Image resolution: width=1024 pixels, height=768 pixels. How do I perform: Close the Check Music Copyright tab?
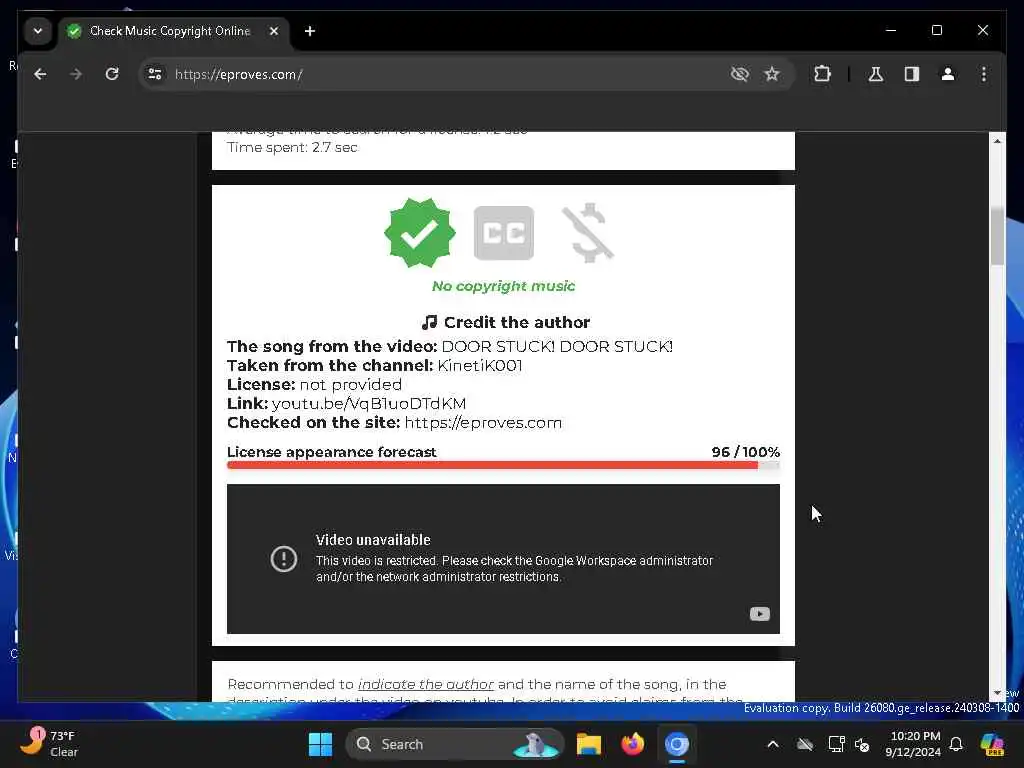(x=274, y=31)
